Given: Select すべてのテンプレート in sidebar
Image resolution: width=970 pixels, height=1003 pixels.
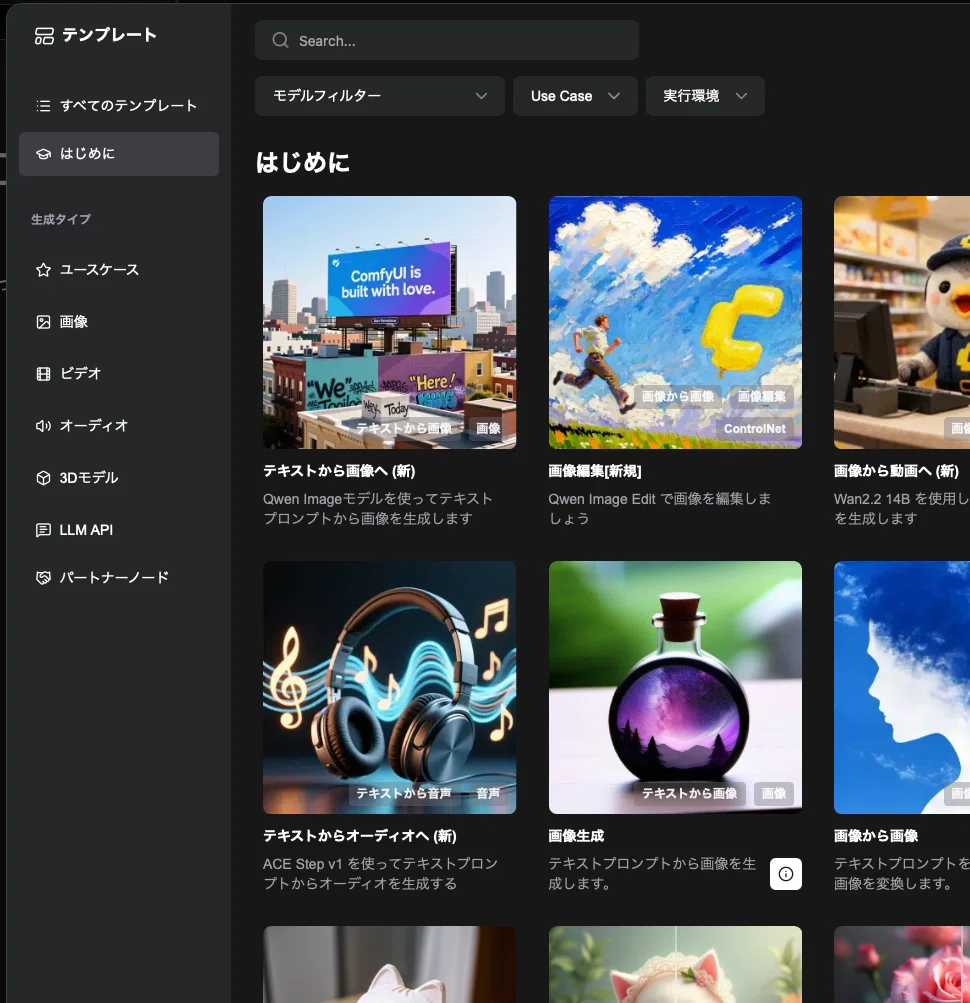Looking at the screenshot, I should pyautogui.click(x=119, y=106).
